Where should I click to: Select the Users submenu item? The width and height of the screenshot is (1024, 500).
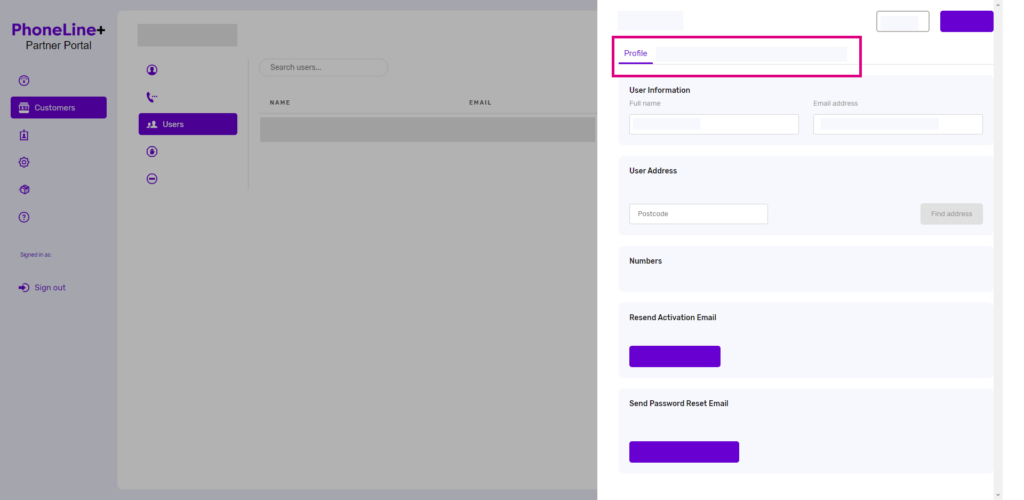point(188,124)
